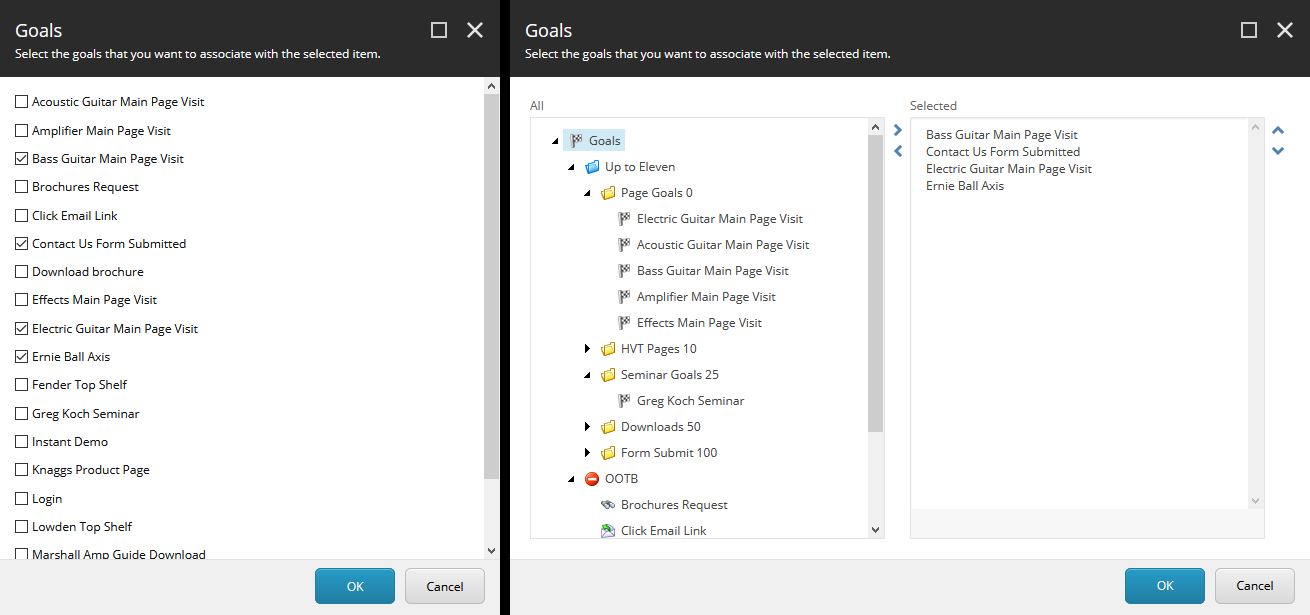This screenshot has height=615, width=1310.
Task: Enable the Instant Demo checkbox
Action: pyautogui.click(x=22, y=441)
